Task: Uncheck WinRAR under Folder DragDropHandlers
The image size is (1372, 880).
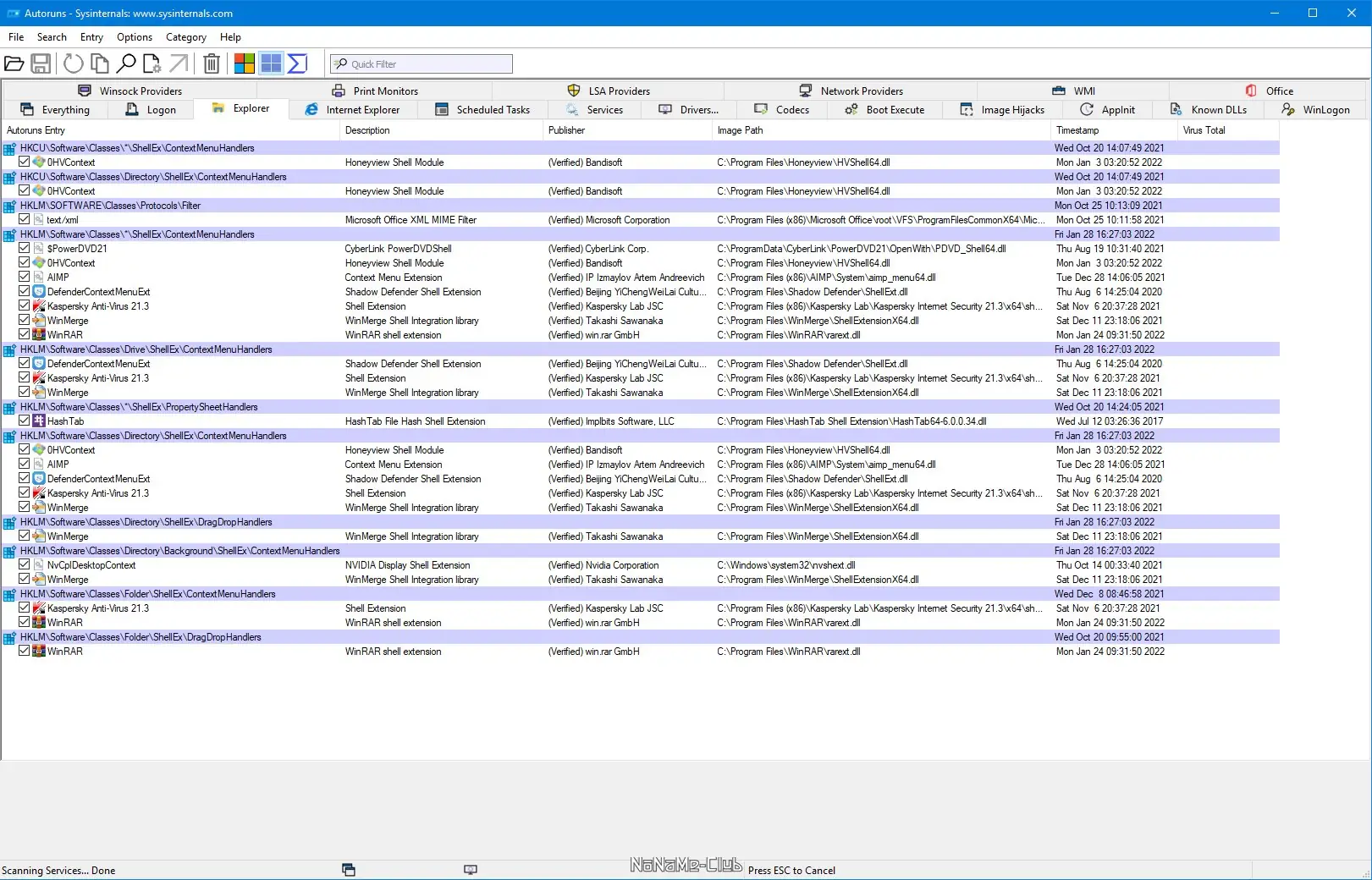Action: 25,652
